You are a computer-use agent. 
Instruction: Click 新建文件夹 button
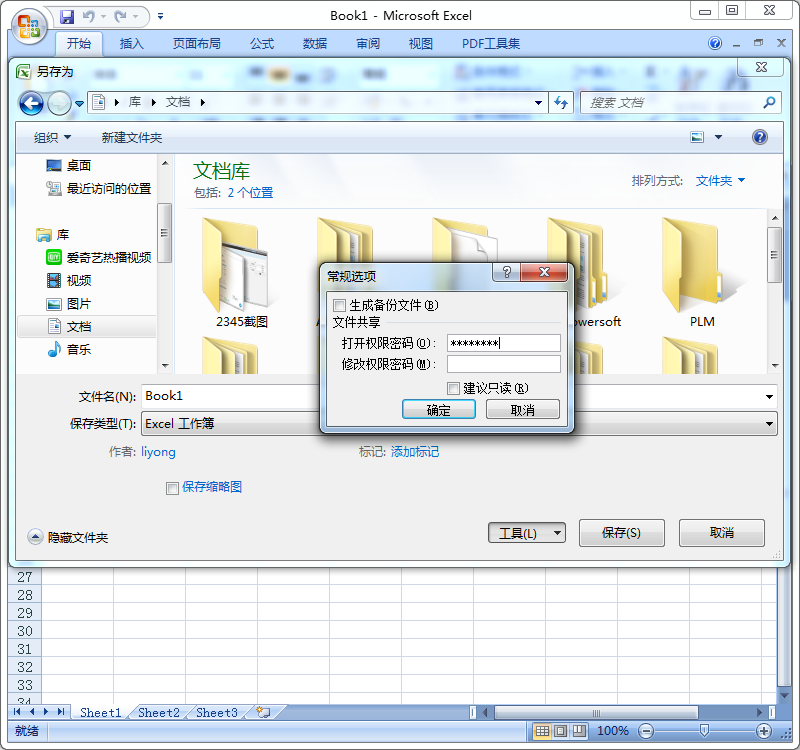pyautogui.click(x=132, y=137)
